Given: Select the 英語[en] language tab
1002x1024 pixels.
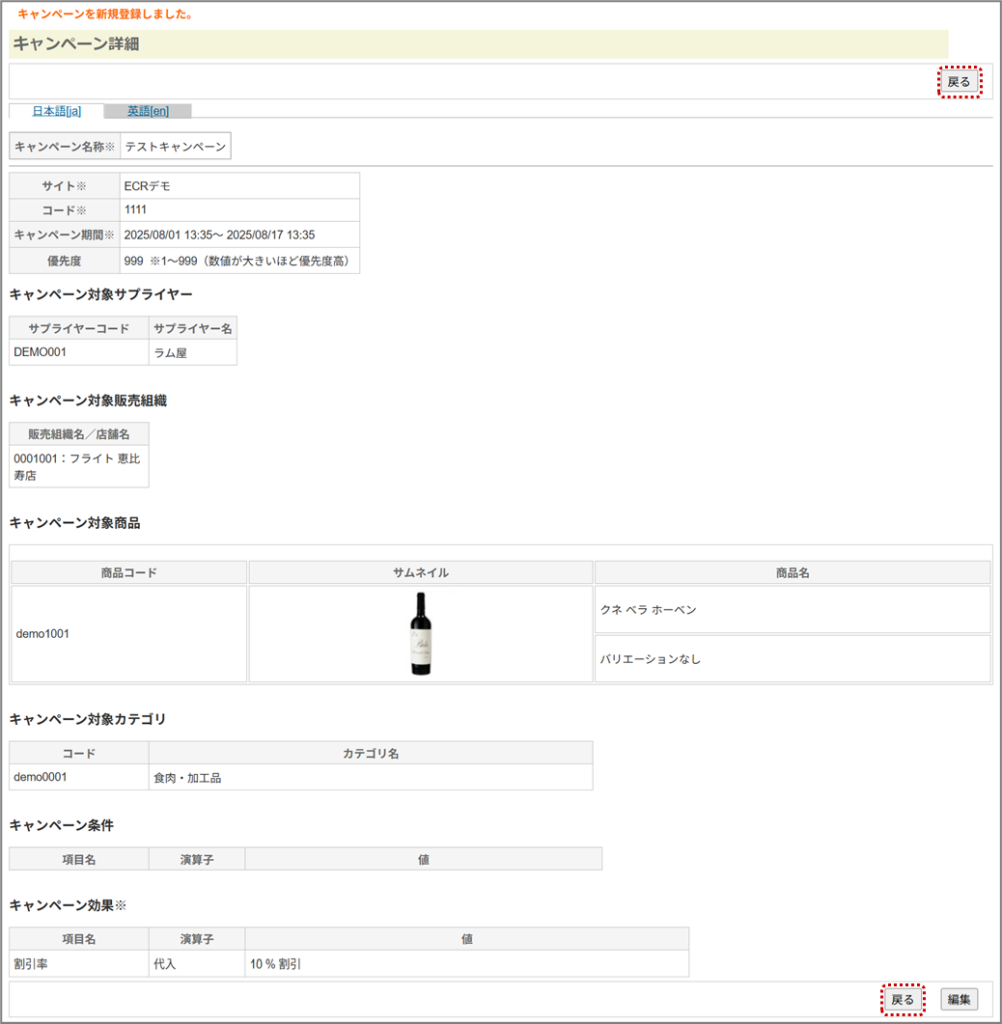Looking at the screenshot, I should click(x=148, y=111).
